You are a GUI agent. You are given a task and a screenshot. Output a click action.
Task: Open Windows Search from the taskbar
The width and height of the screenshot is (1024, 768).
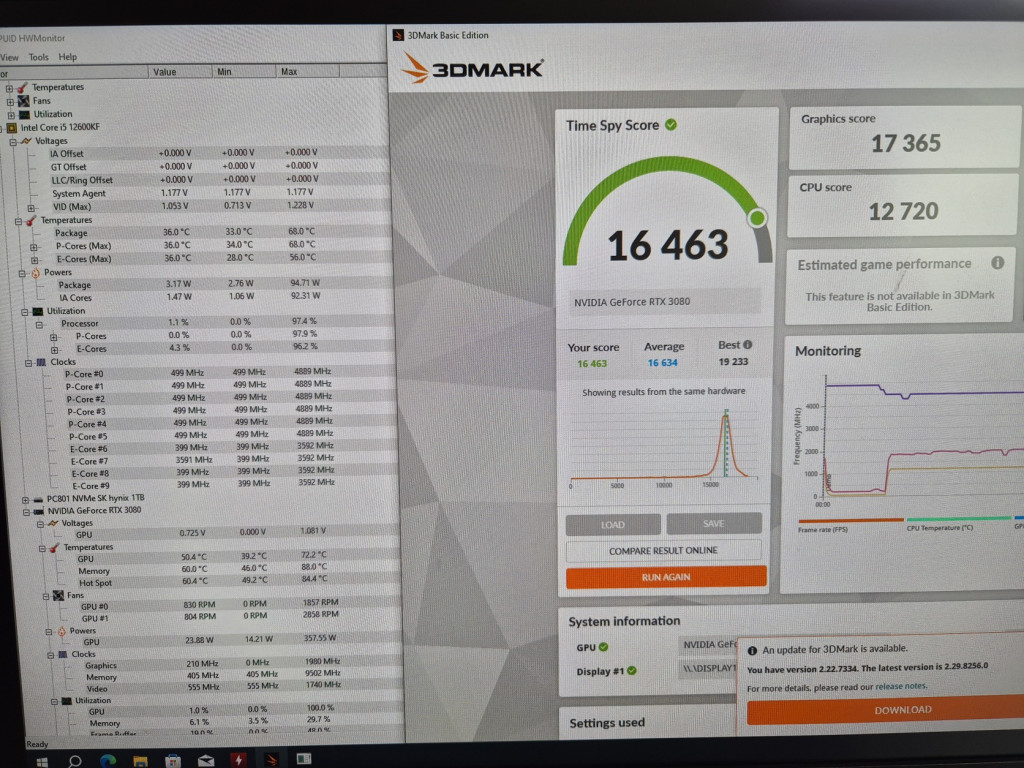click(75, 761)
